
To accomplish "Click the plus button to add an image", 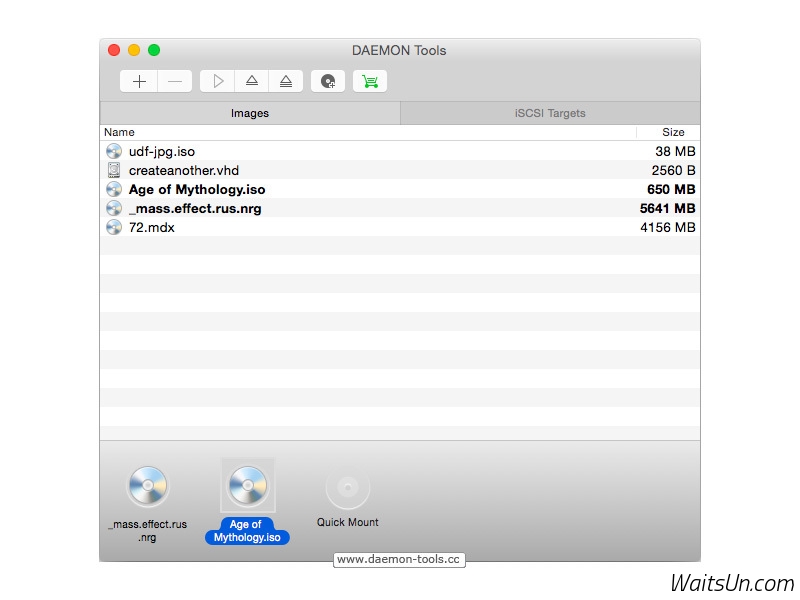I will click(139, 81).
